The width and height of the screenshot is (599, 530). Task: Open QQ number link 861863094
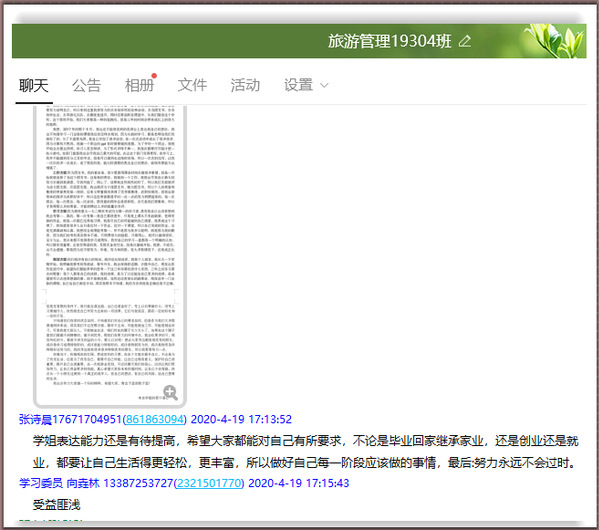pyautogui.click(x=155, y=419)
